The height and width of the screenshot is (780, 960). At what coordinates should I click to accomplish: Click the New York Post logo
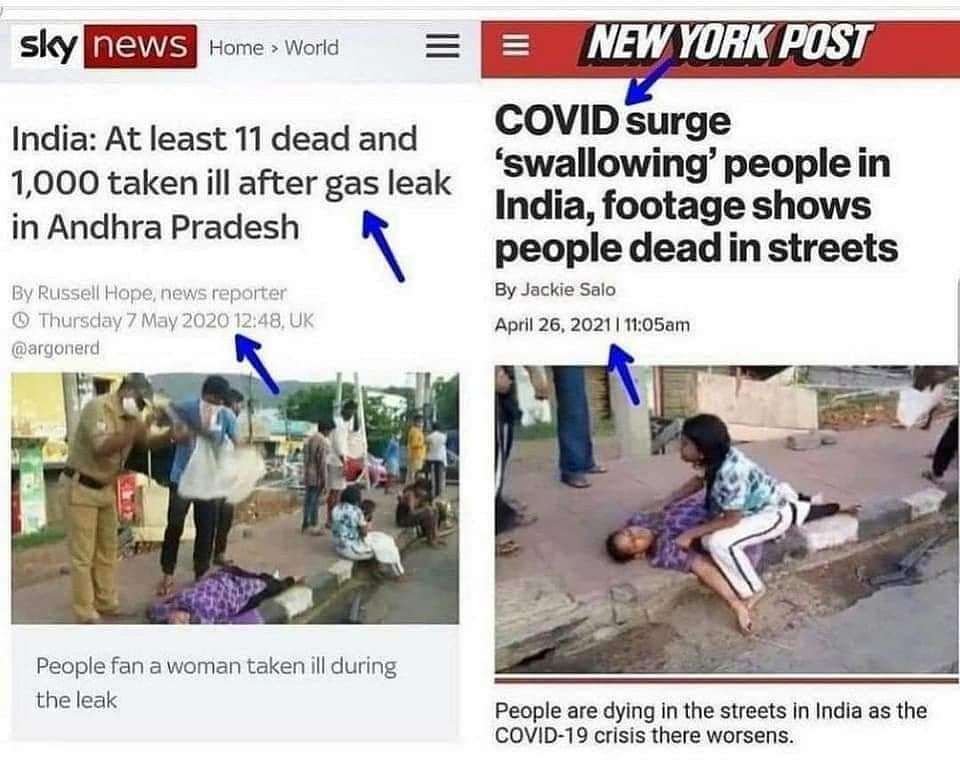[726, 43]
